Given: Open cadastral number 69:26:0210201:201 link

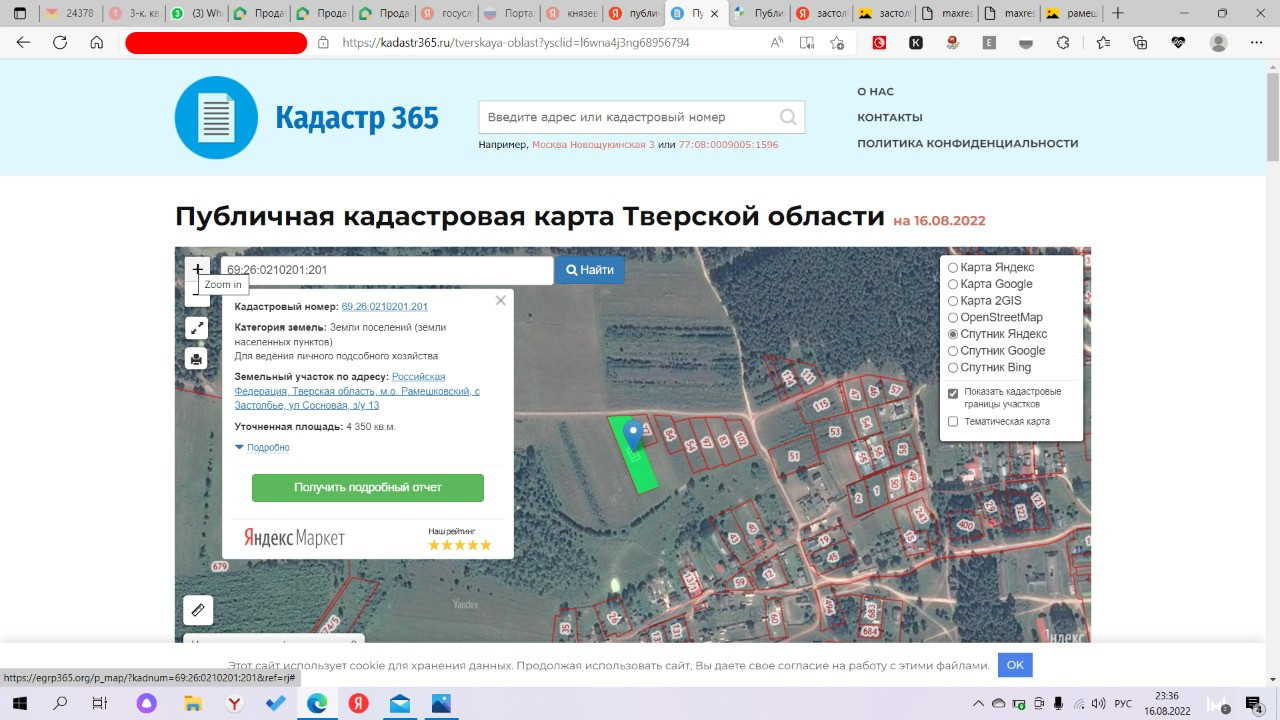Looking at the screenshot, I should [x=384, y=307].
